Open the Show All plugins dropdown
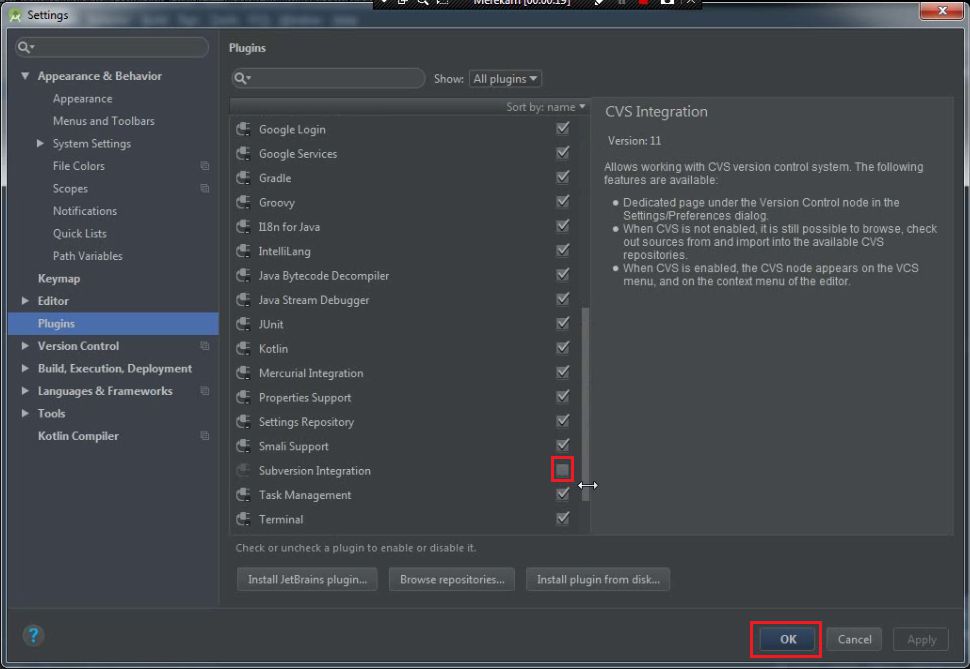Viewport: 970px width, 669px height. pyautogui.click(x=505, y=79)
